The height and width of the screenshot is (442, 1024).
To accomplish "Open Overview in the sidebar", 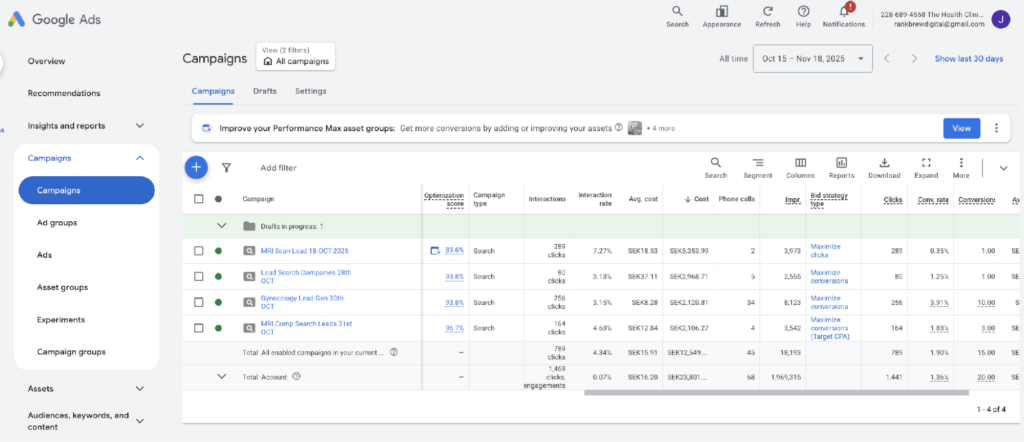I will coord(46,61).
